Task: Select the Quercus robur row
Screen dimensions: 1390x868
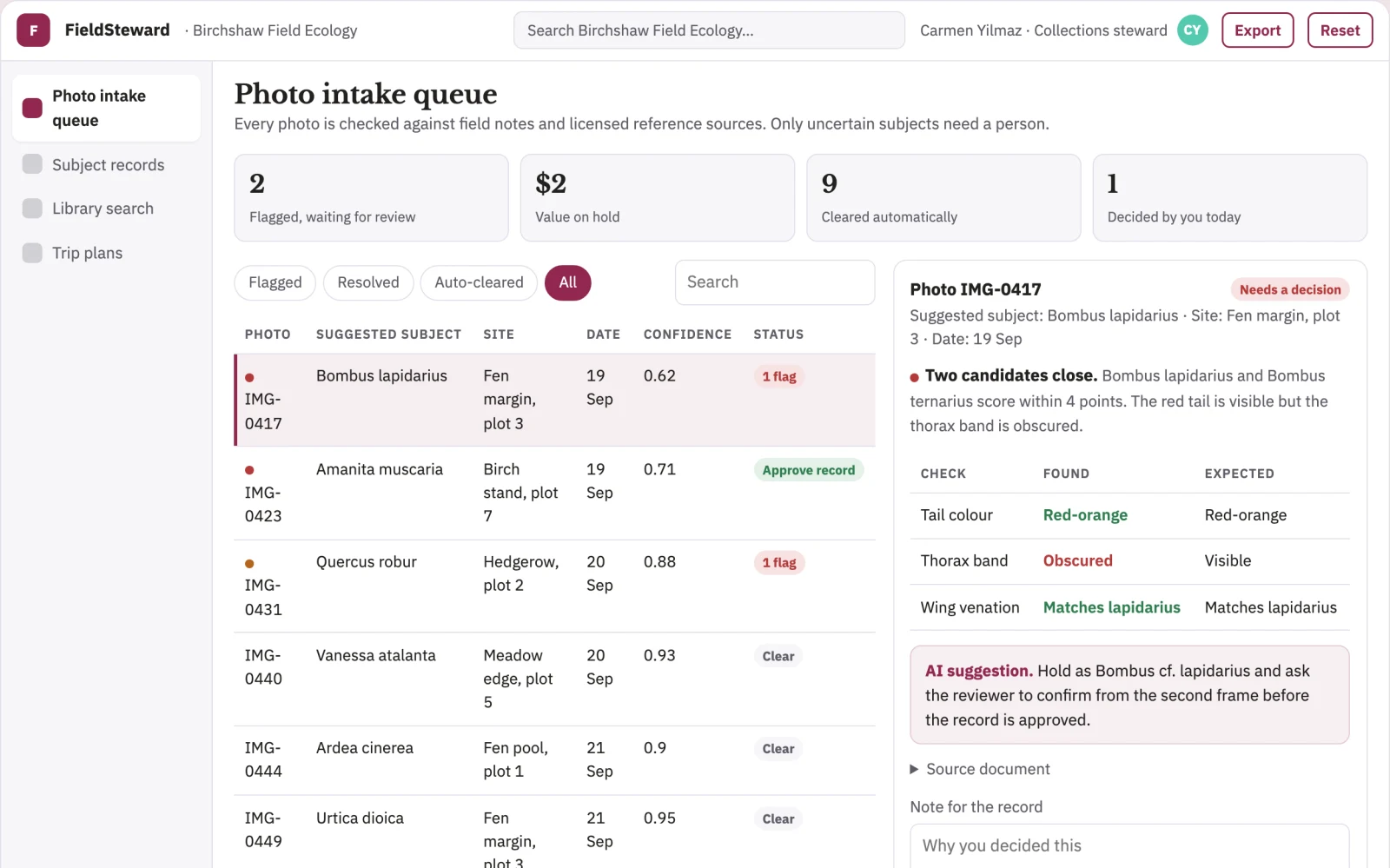Action: tap(554, 586)
